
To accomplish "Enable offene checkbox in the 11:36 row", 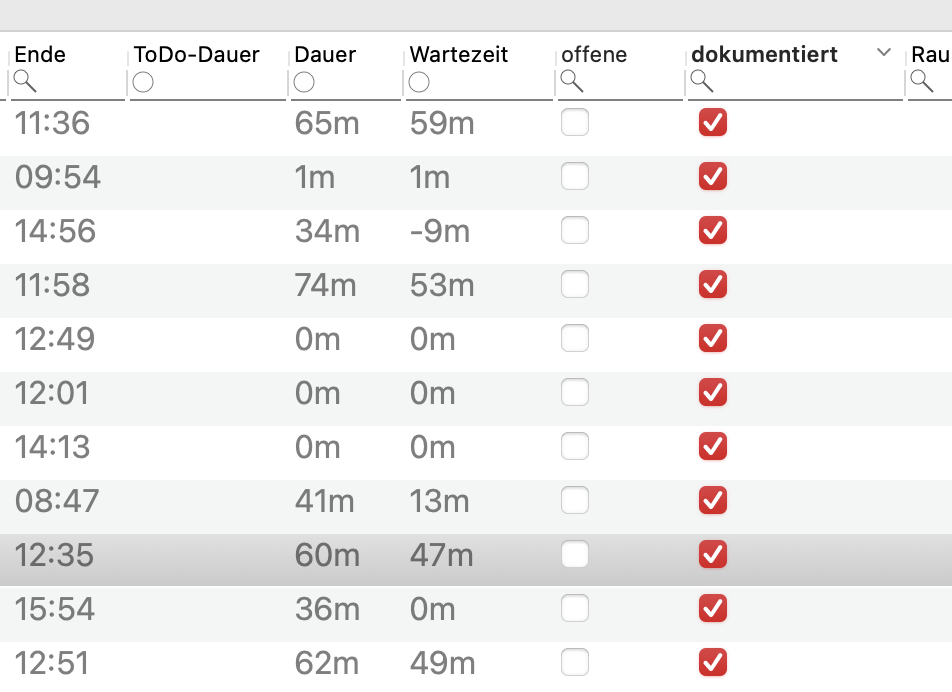I will [575, 122].
